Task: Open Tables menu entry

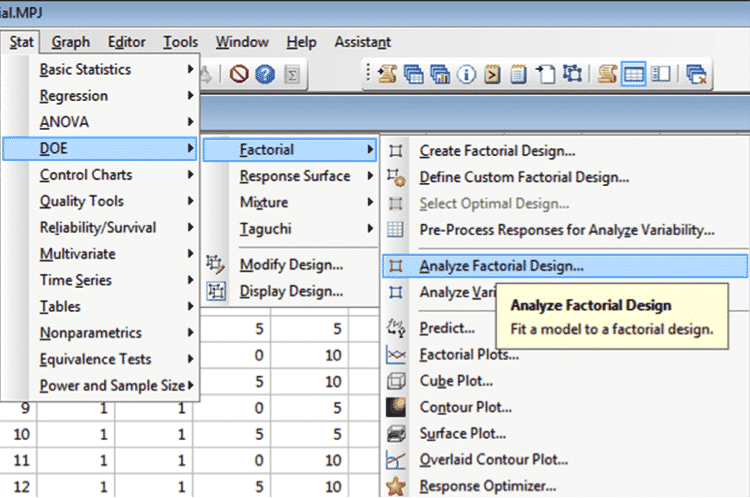Action: pos(100,306)
